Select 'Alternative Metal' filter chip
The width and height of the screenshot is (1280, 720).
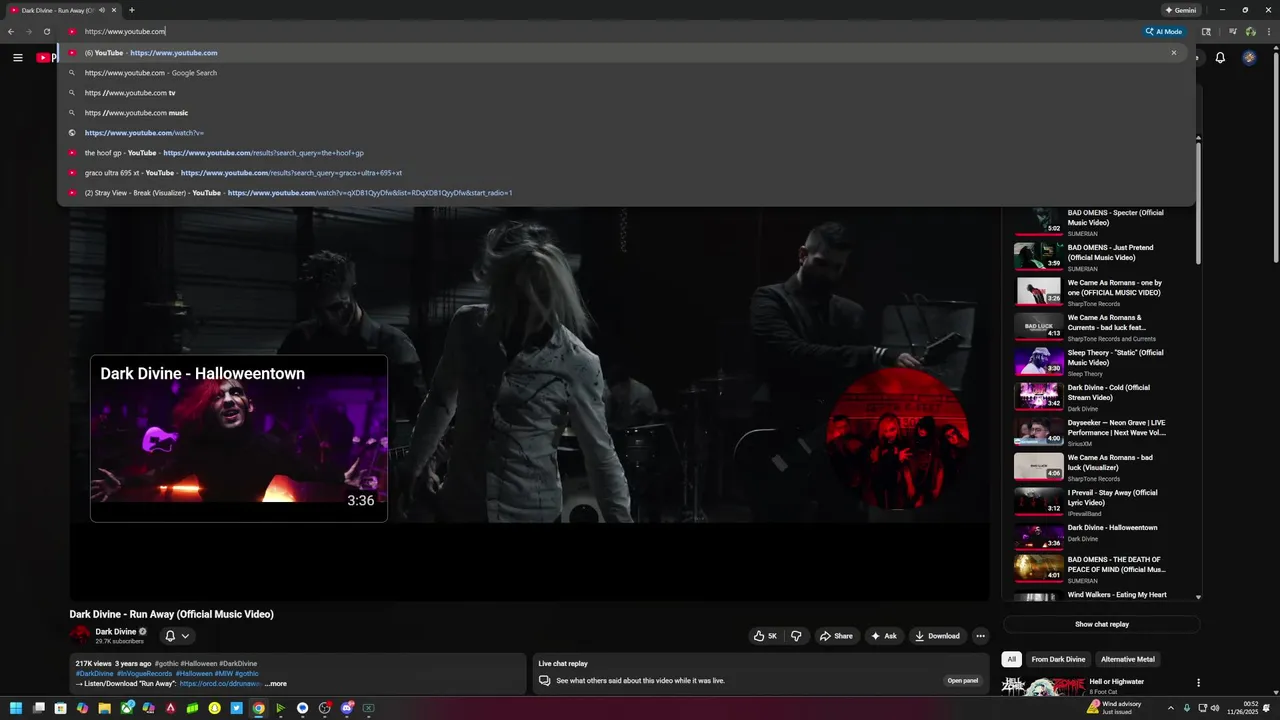(x=1128, y=659)
